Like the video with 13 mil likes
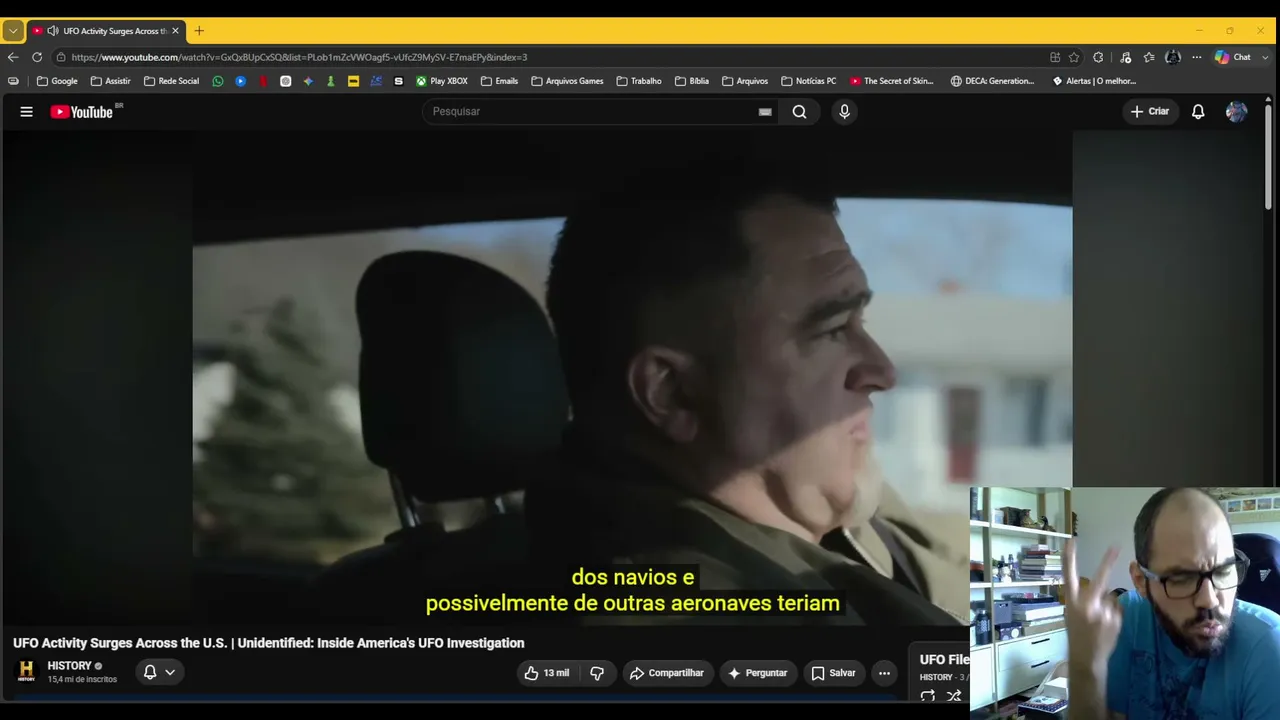The height and width of the screenshot is (720, 1280). [x=546, y=673]
